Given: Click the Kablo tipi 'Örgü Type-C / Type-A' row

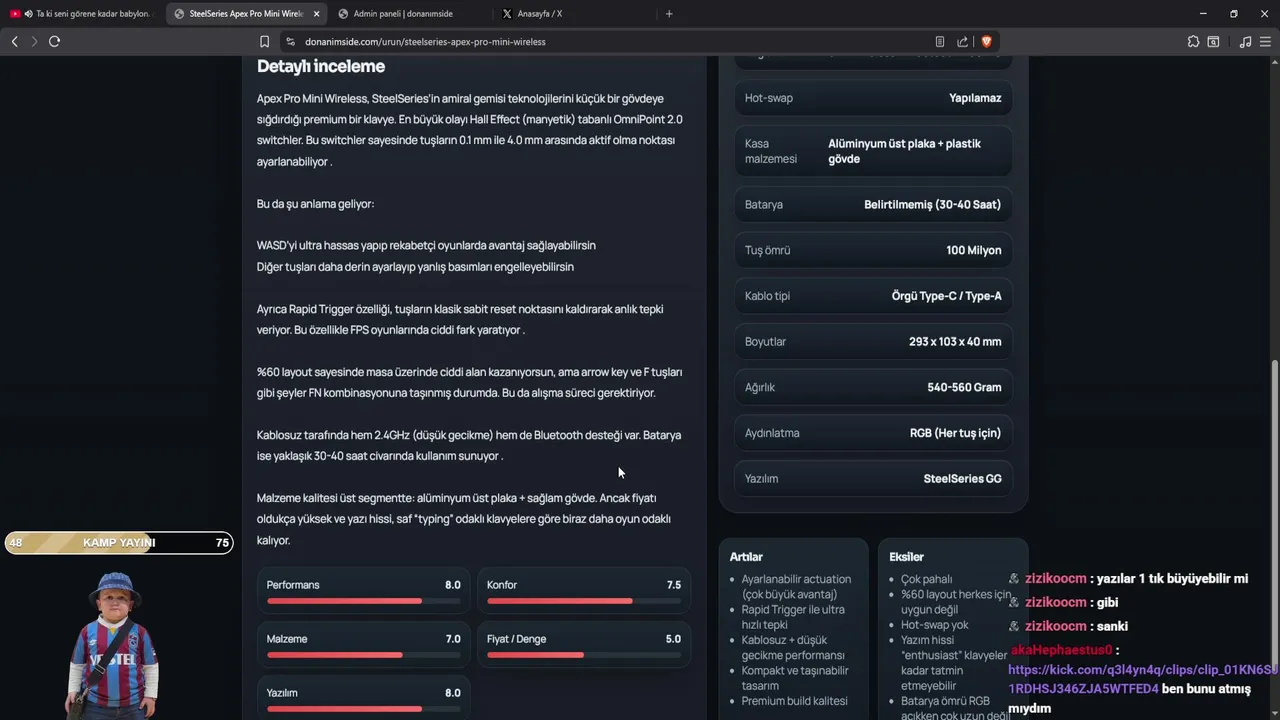Looking at the screenshot, I should coord(873,296).
